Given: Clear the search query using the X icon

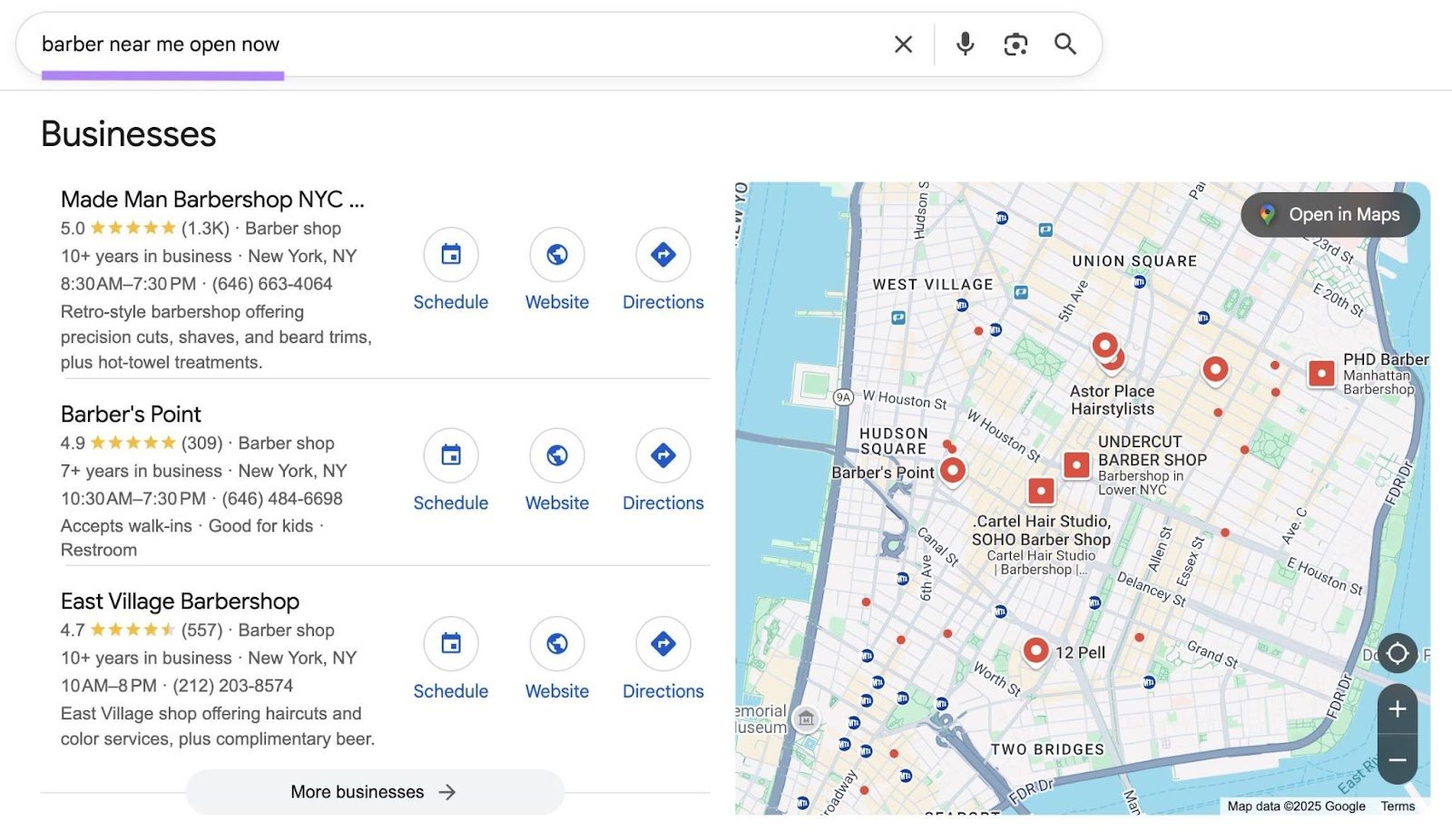Looking at the screenshot, I should point(903,44).
